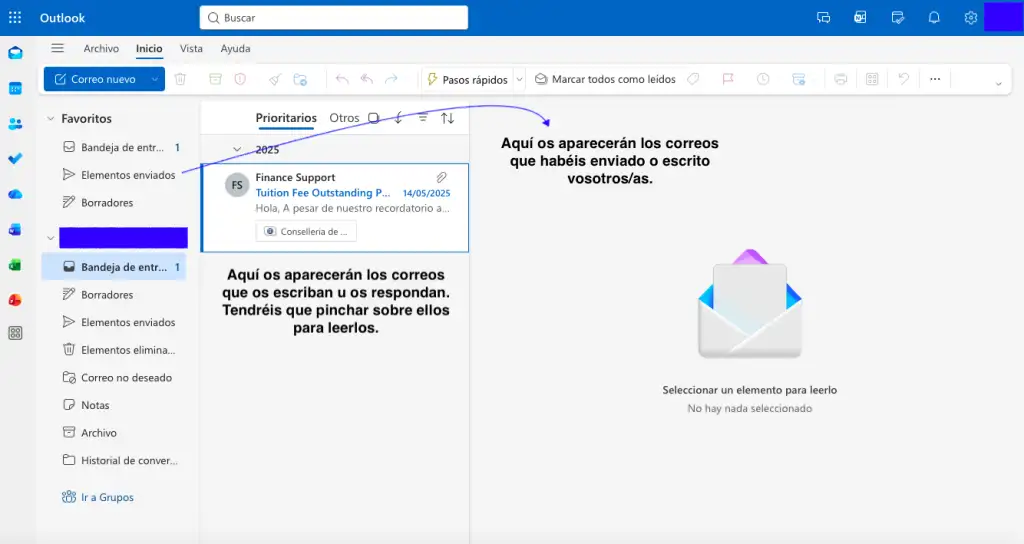1024x544 pixels.
Task: Click the print icon in the toolbar
Action: (841, 79)
